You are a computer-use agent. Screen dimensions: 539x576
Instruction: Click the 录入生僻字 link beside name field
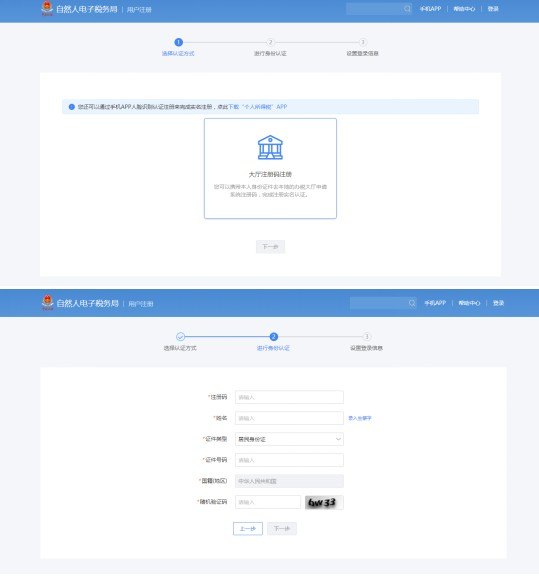tap(360, 418)
